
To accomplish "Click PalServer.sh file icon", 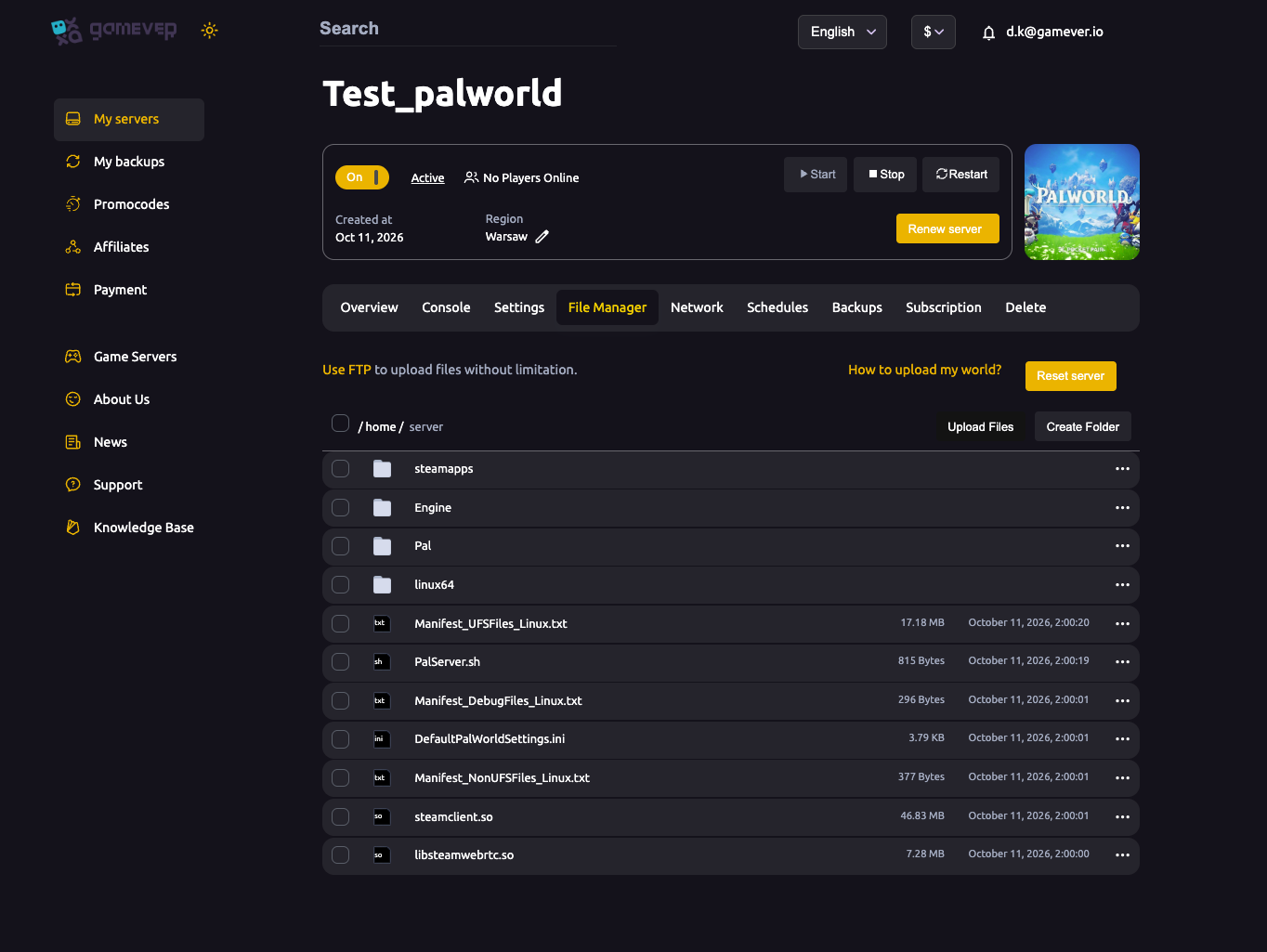I will [x=382, y=662].
